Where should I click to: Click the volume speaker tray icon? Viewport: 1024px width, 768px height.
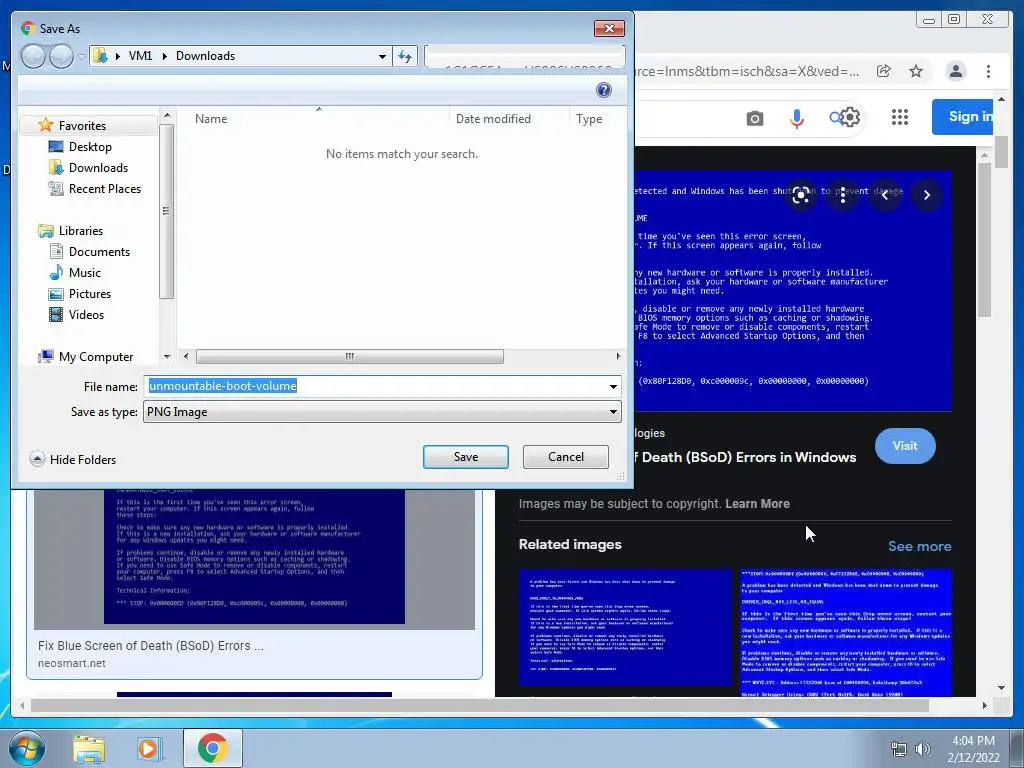(x=922, y=749)
